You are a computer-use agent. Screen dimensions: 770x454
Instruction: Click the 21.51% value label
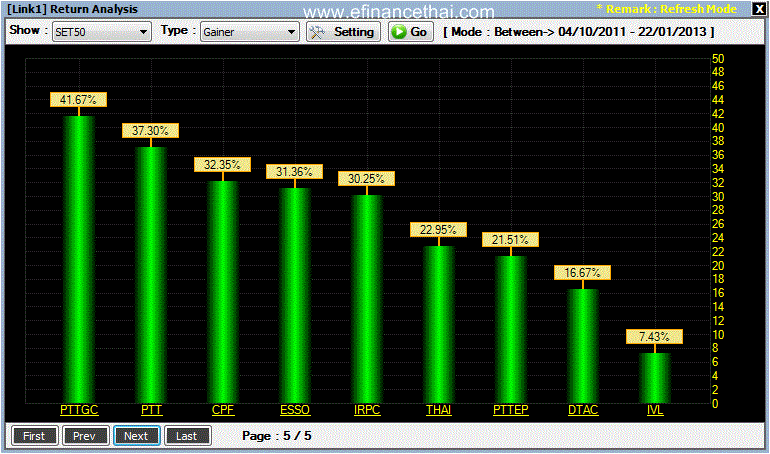point(510,240)
